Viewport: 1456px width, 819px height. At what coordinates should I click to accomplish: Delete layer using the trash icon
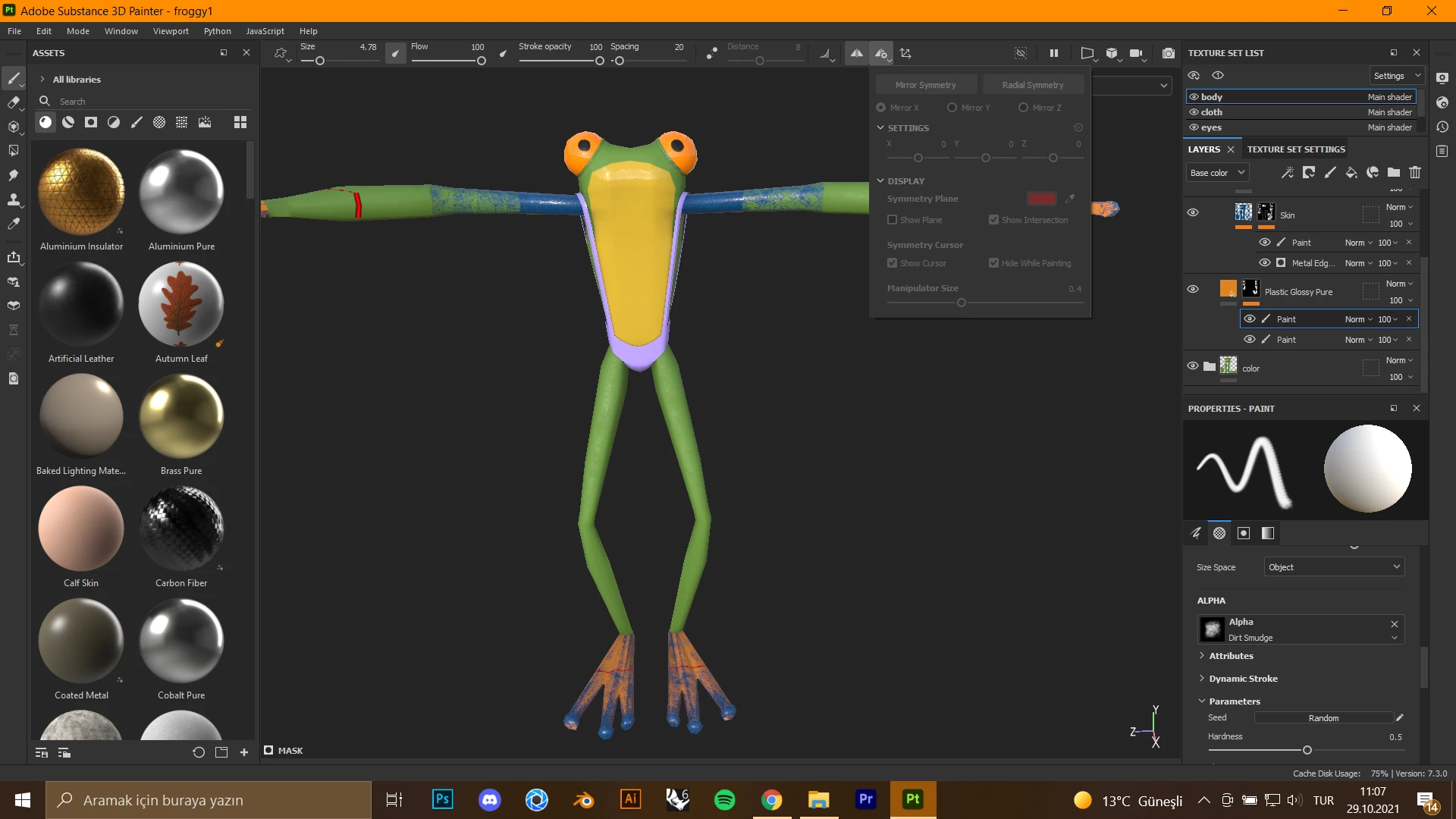tap(1414, 173)
